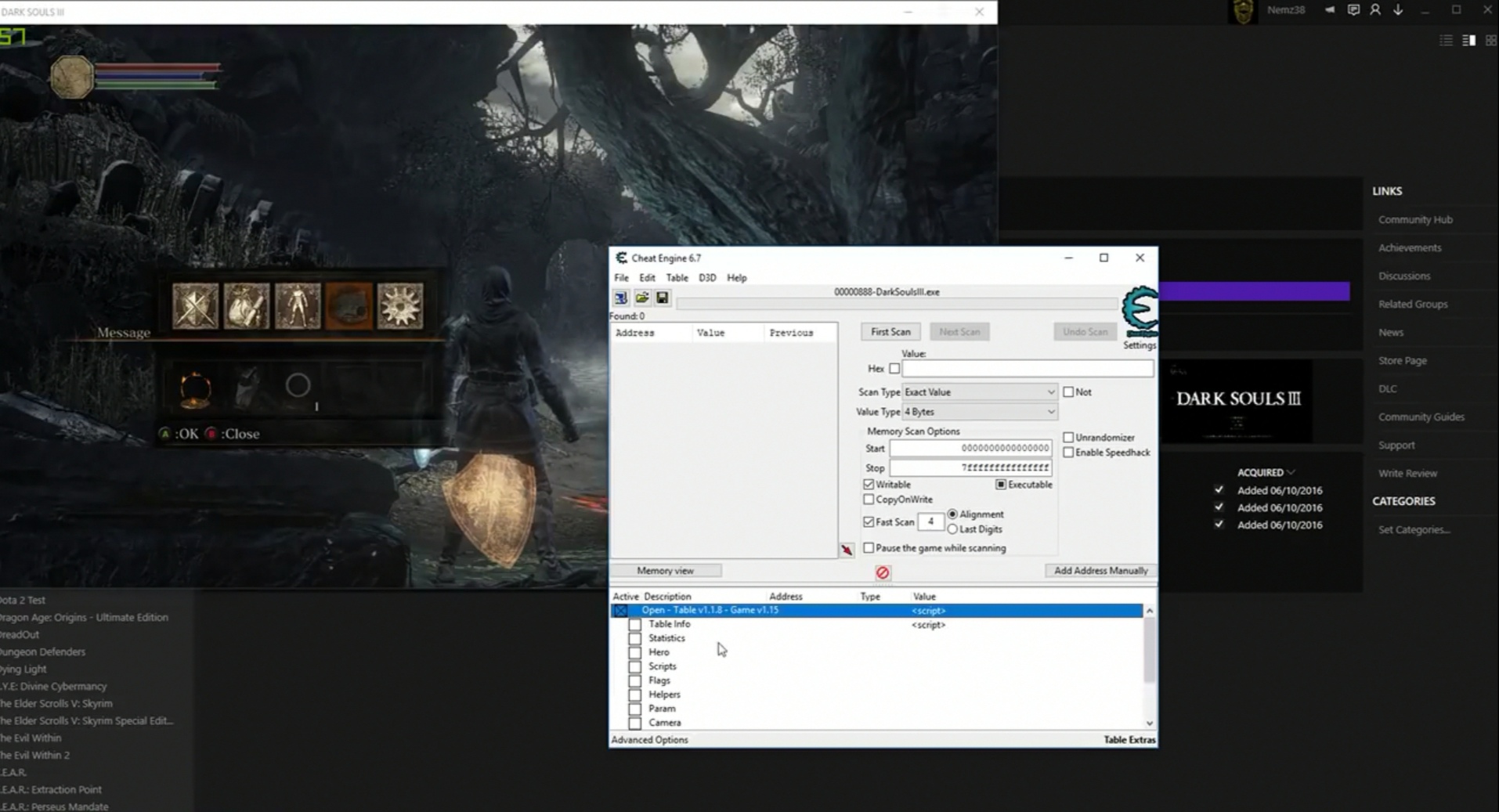
Task: Select the Alignment radio button
Action: [x=952, y=514]
